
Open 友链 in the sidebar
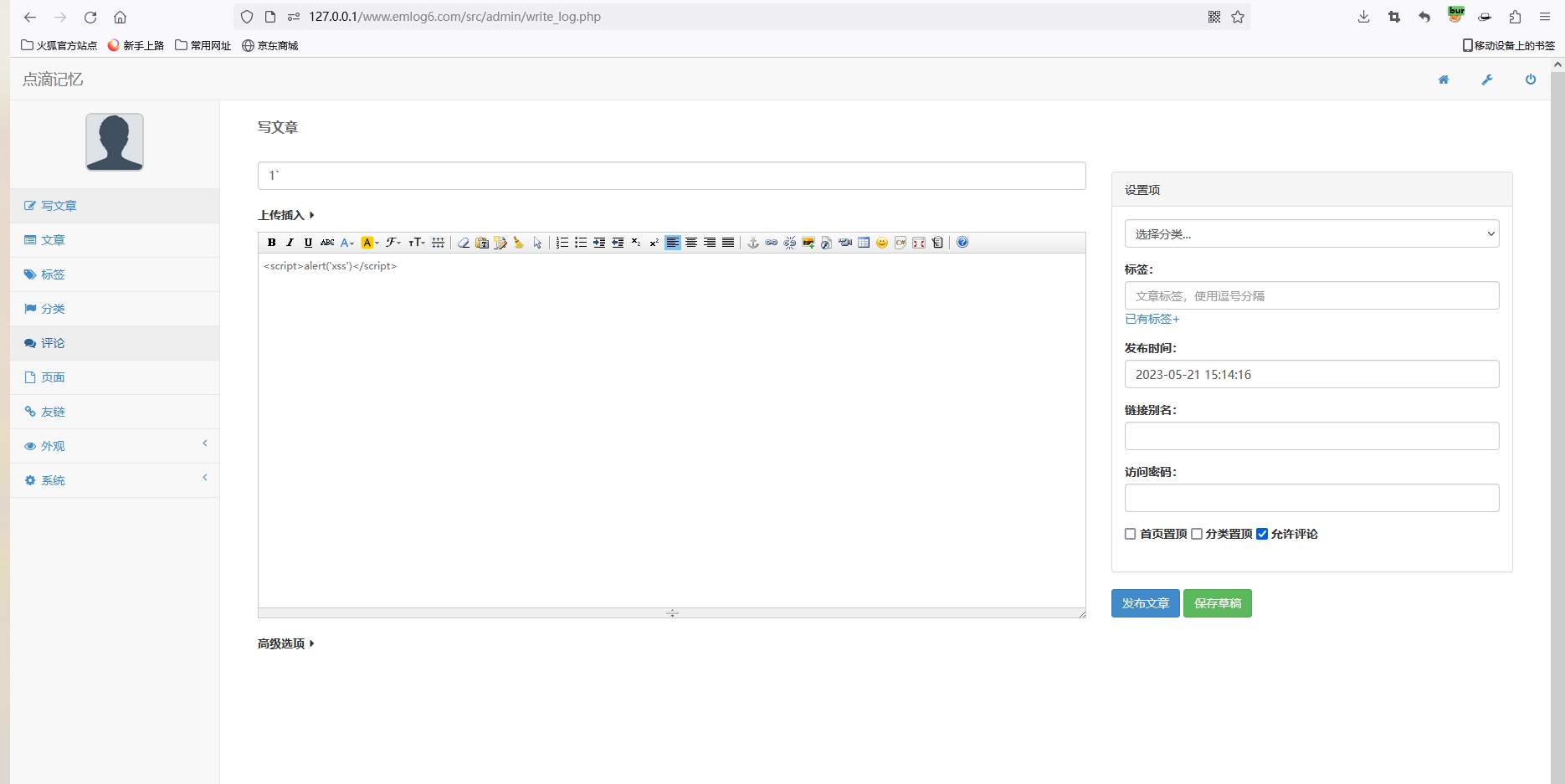pos(115,412)
